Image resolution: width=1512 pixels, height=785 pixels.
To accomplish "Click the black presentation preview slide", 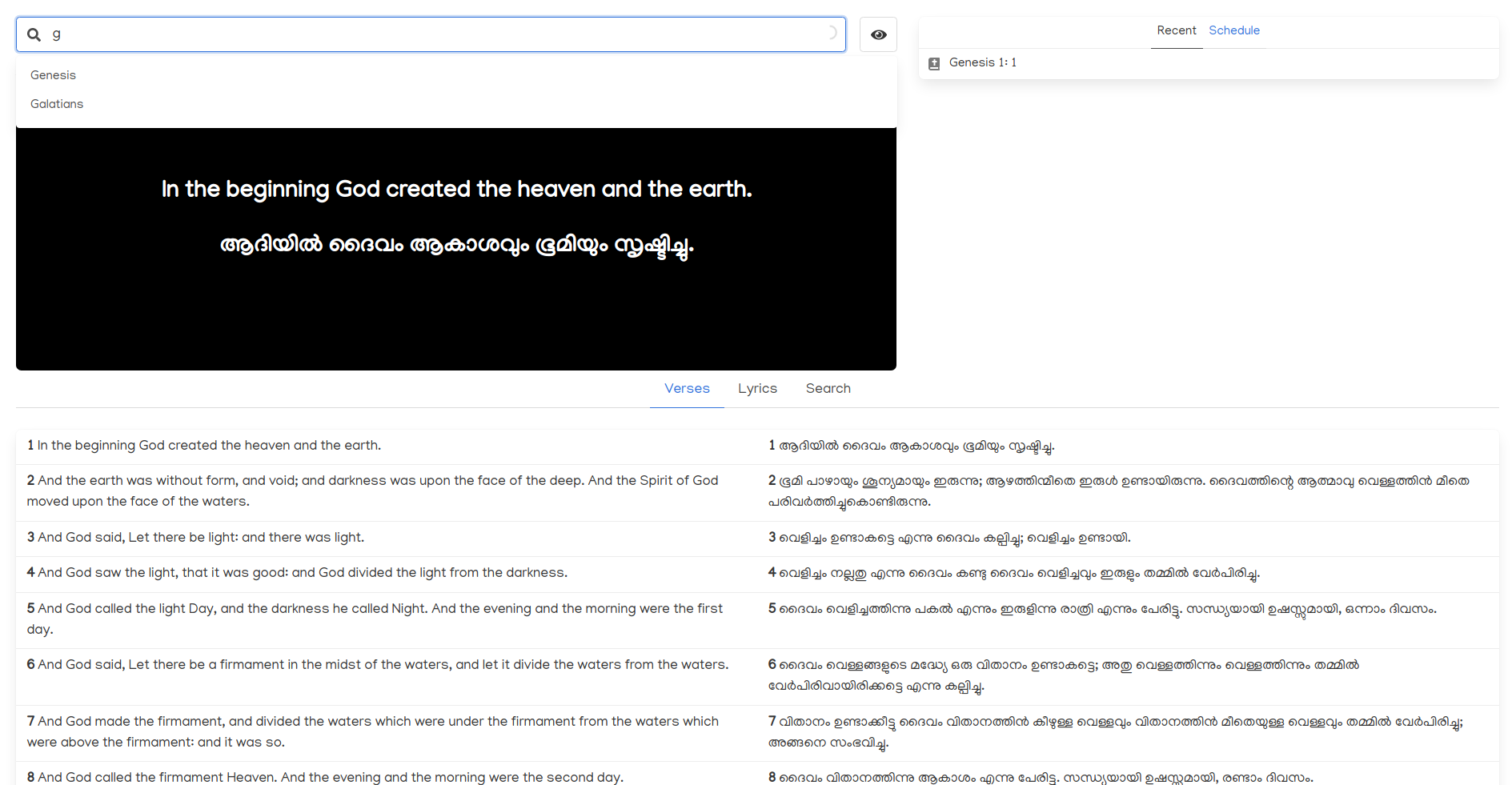I will point(456,249).
